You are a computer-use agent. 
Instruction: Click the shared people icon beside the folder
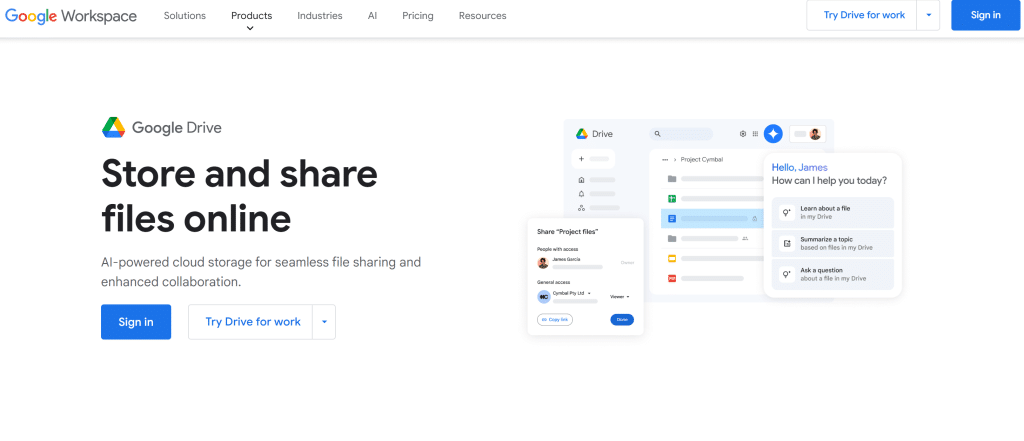(745, 238)
